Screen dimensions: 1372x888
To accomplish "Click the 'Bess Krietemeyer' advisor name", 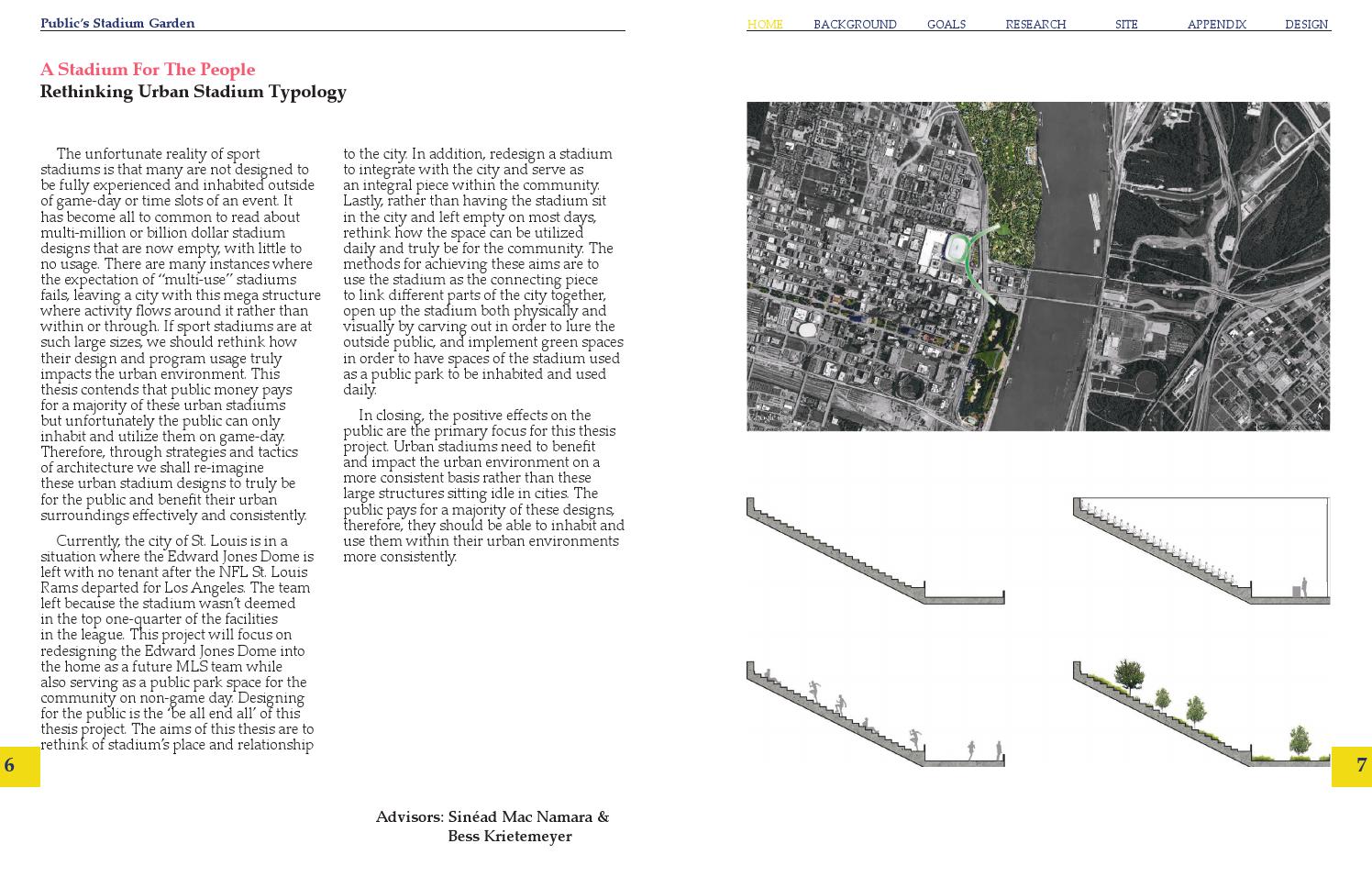I will 510,836.
